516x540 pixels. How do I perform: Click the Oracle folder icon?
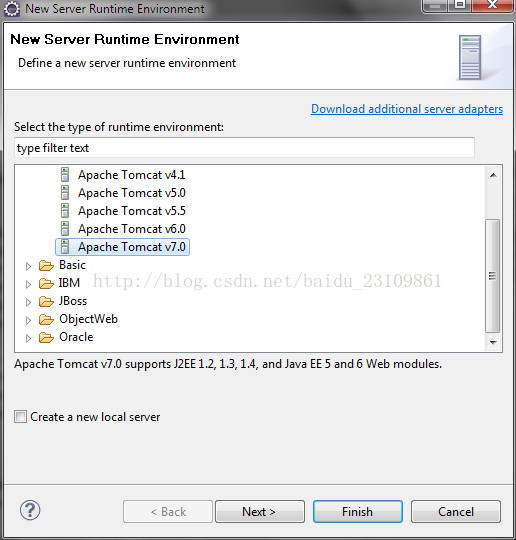point(46,338)
